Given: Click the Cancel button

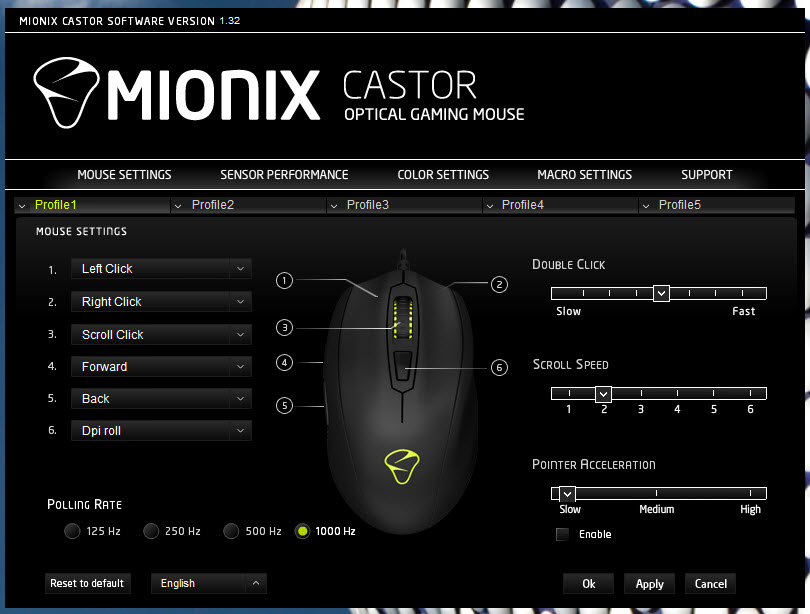Looking at the screenshot, I should pos(710,584).
